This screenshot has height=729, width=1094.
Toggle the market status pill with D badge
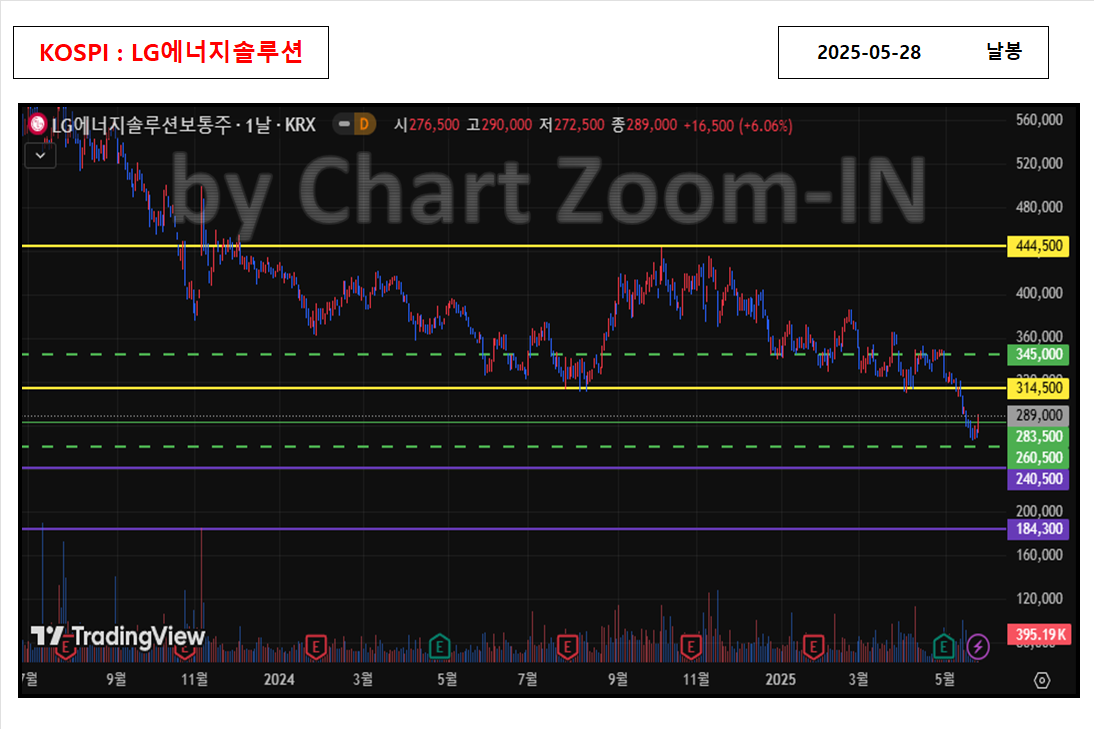[x=354, y=124]
